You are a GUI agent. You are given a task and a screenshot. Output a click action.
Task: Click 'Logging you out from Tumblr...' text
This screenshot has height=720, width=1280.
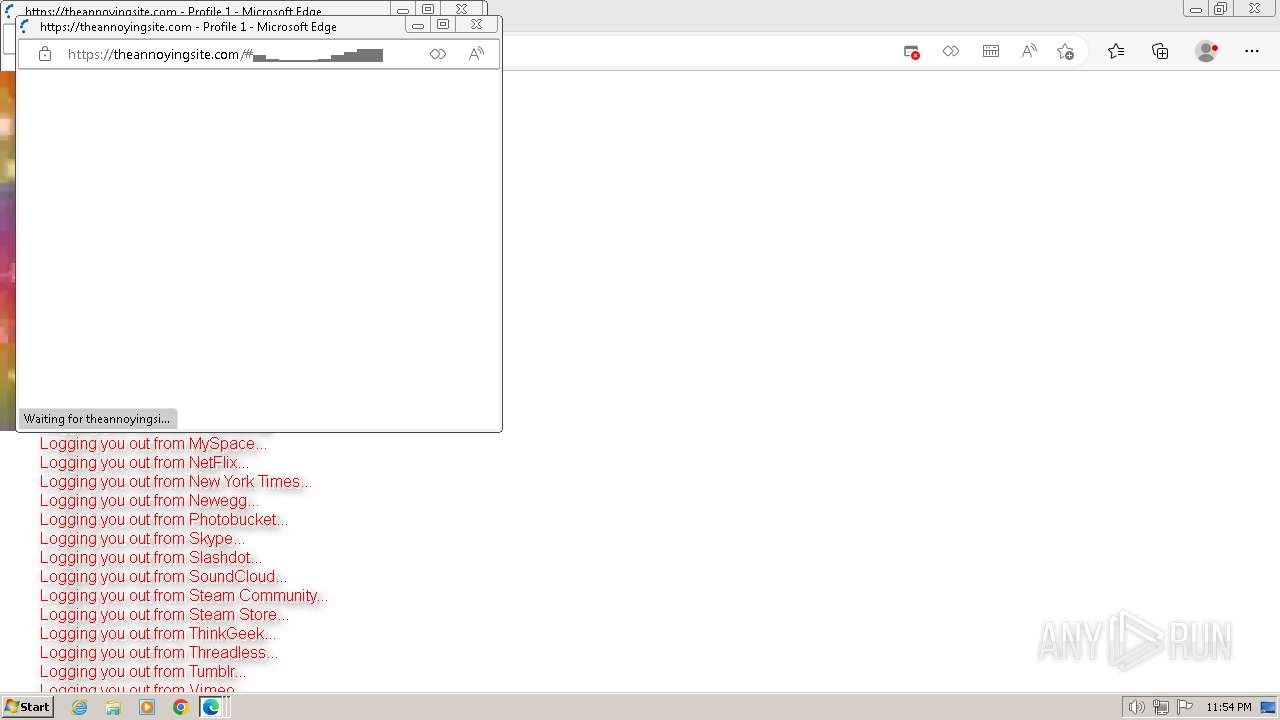tap(143, 672)
